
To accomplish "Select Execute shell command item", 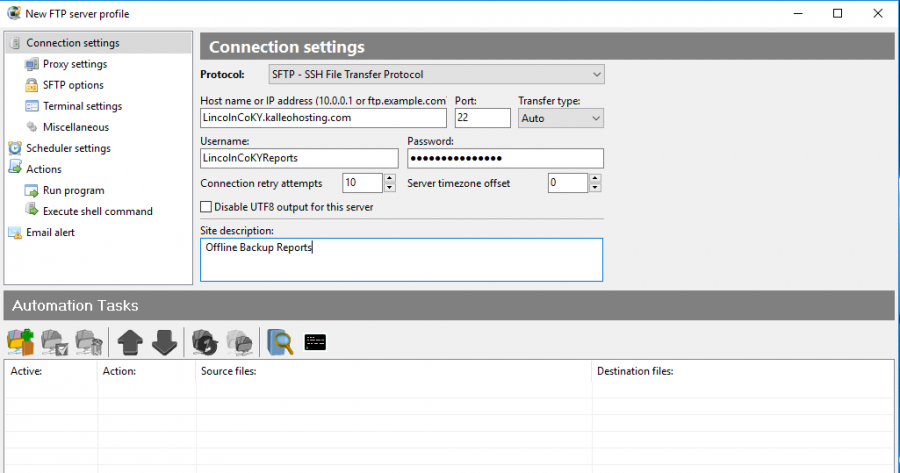I will (x=97, y=211).
